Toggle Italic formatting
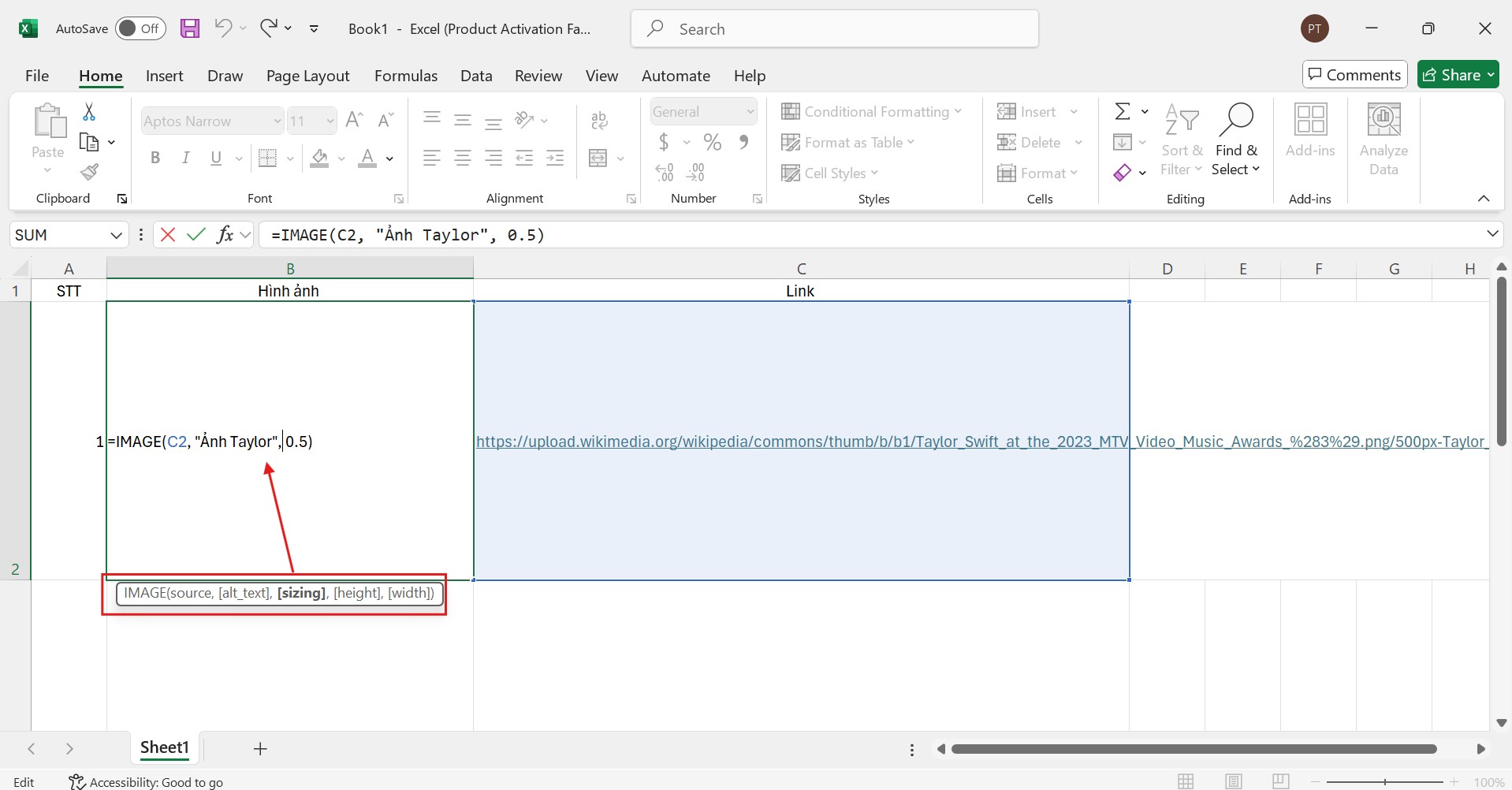This screenshot has height=790, width=1512. click(185, 158)
